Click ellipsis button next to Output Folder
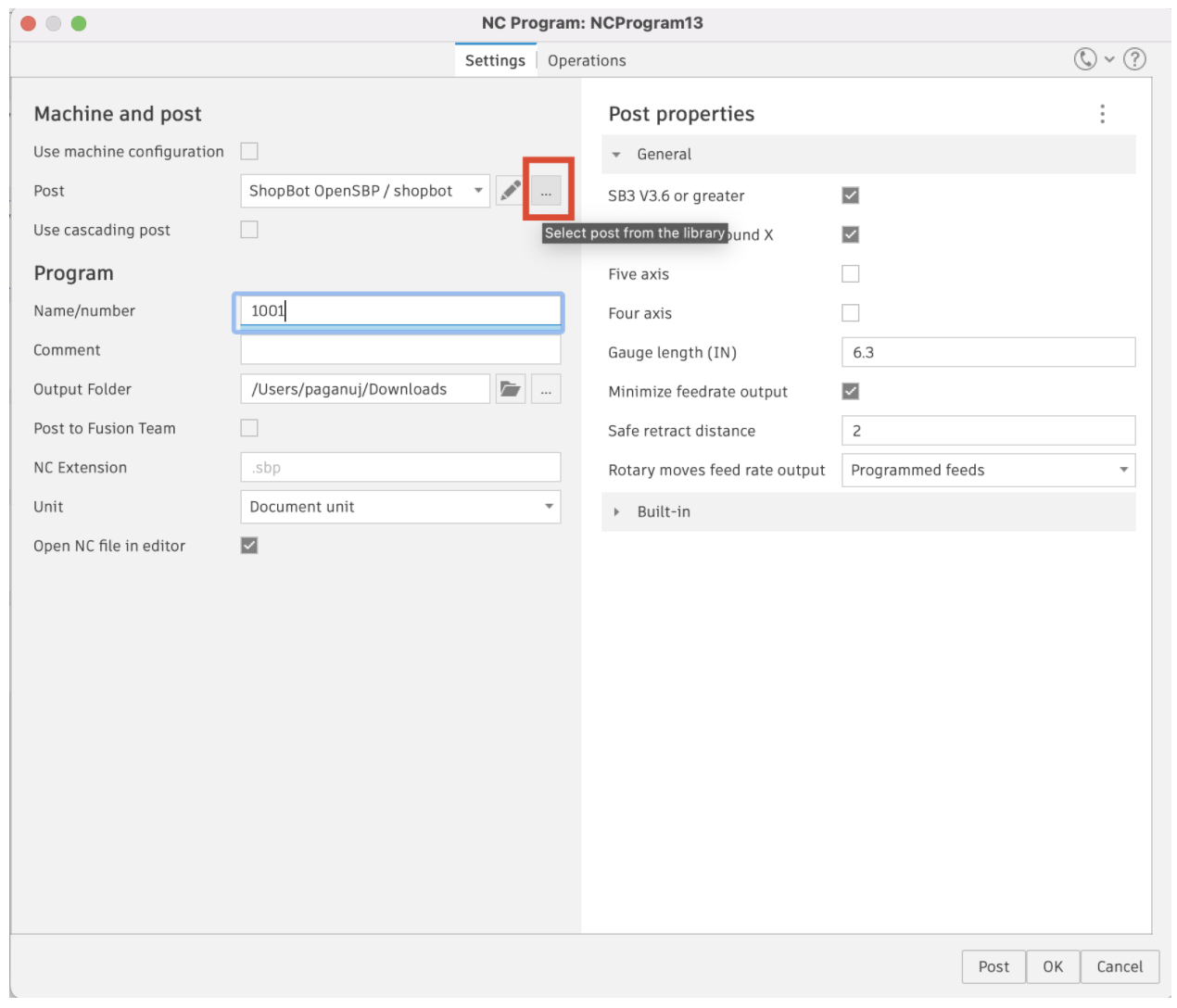The image size is (1177, 1008). point(546,390)
